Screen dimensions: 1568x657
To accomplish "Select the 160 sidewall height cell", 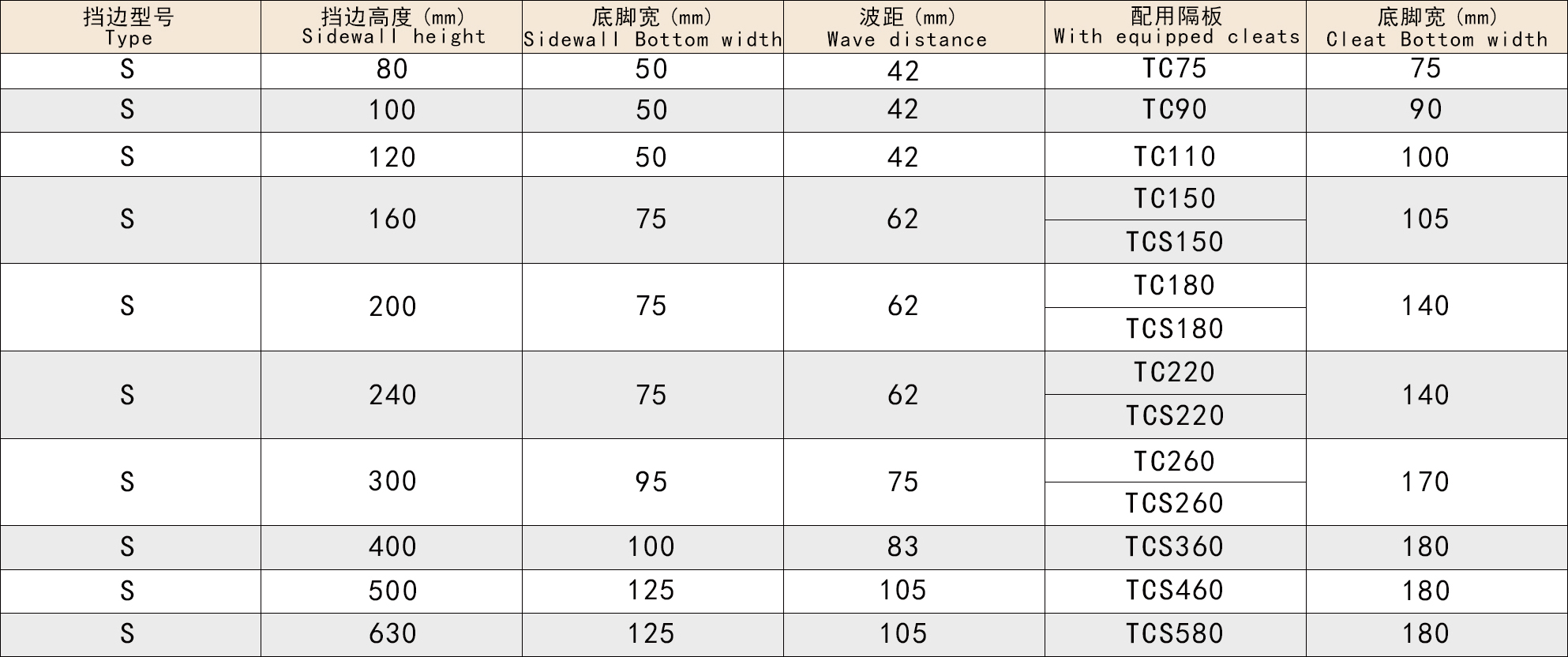I will coord(392,219).
